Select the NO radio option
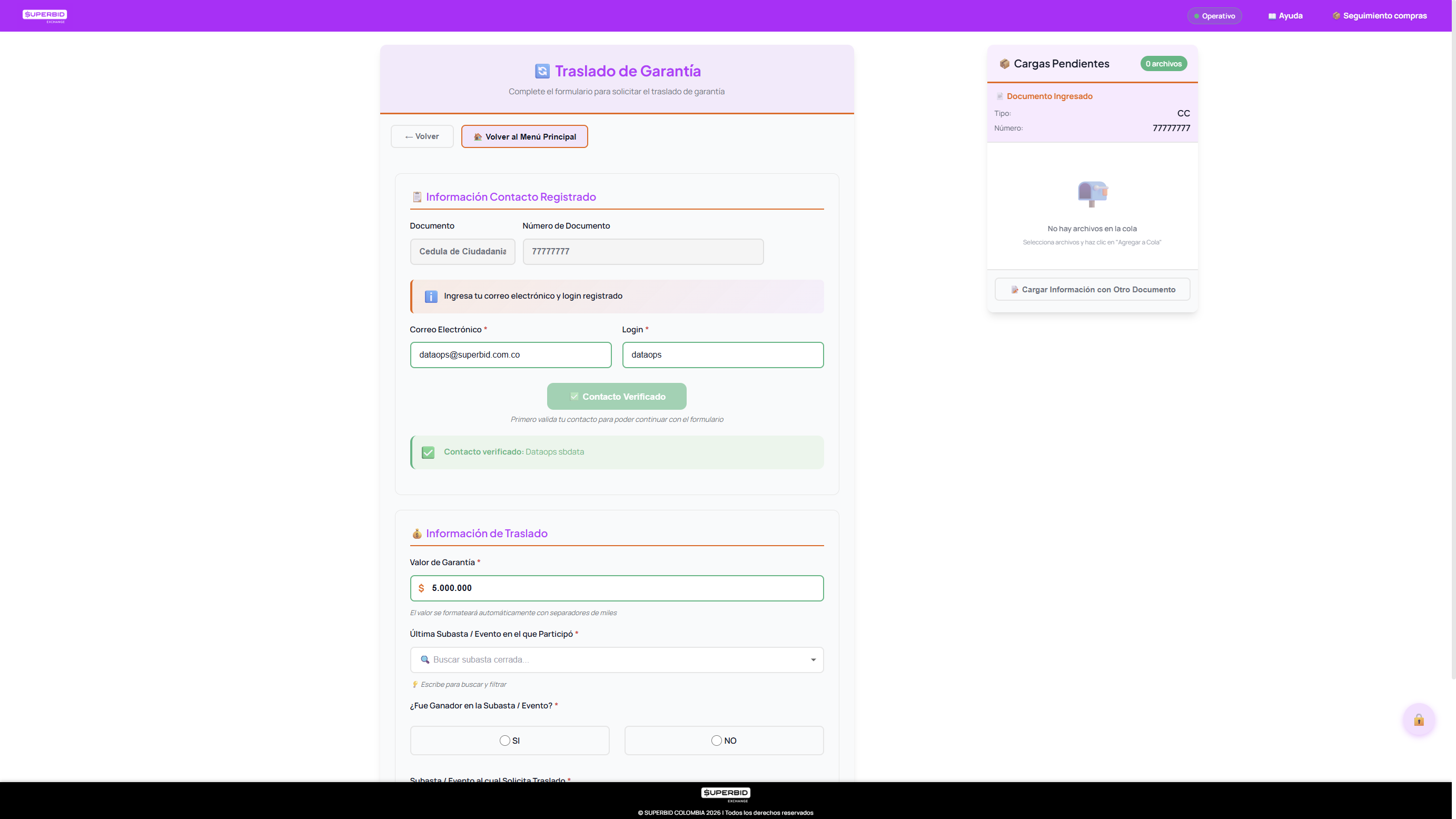1456x819 pixels. [x=716, y=741]
